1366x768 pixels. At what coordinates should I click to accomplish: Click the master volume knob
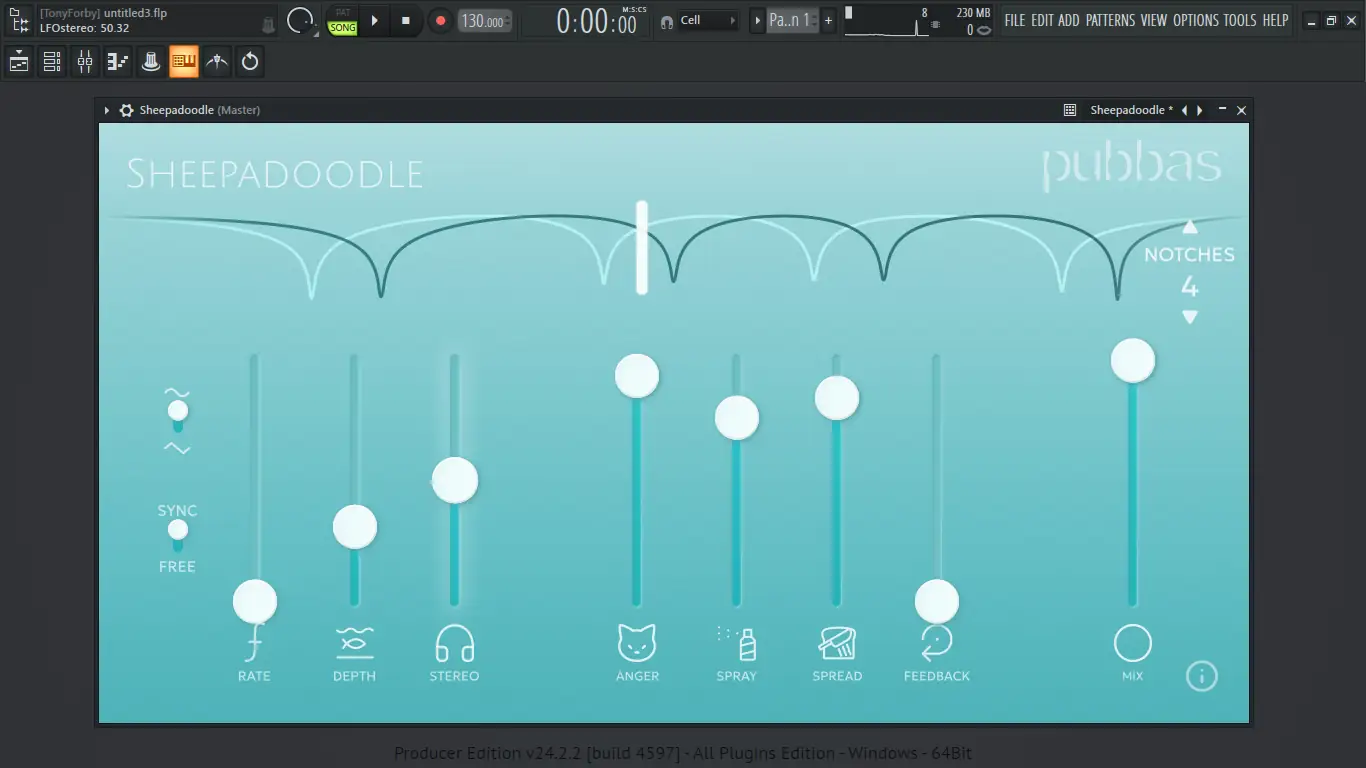pyautogui.click(x=299, y=20)
